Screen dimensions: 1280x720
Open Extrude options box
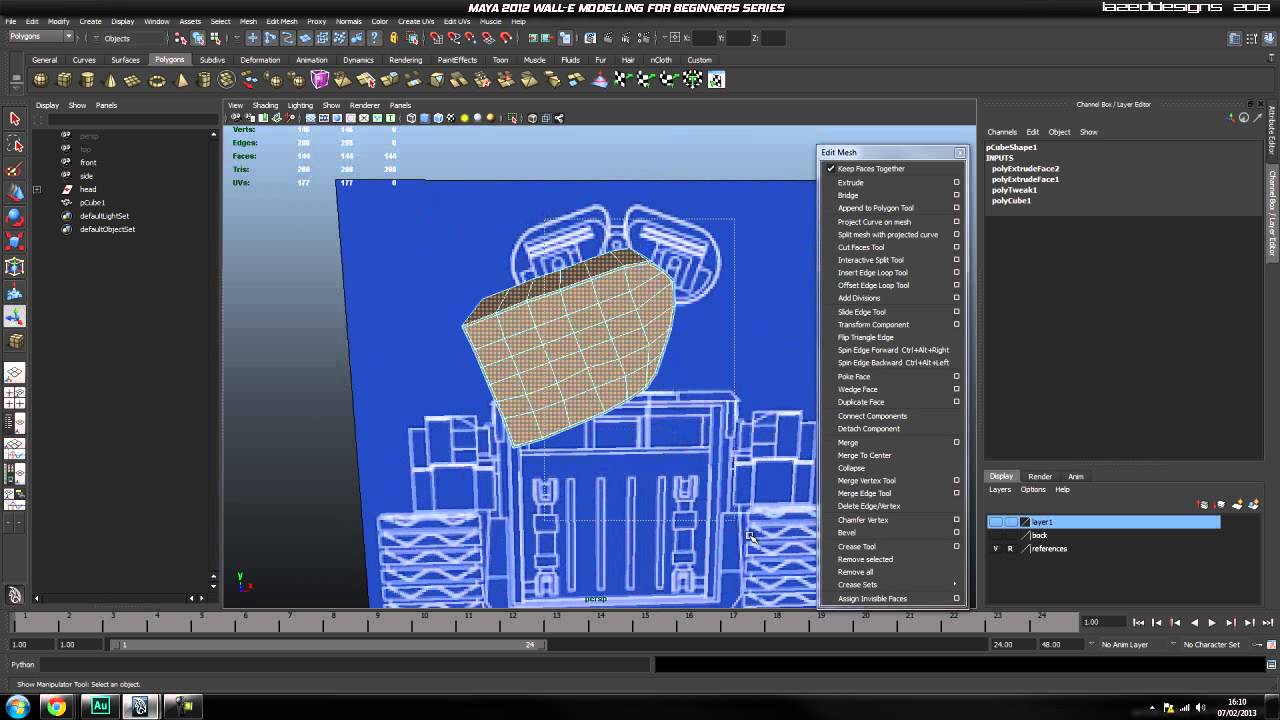[957, 183]
